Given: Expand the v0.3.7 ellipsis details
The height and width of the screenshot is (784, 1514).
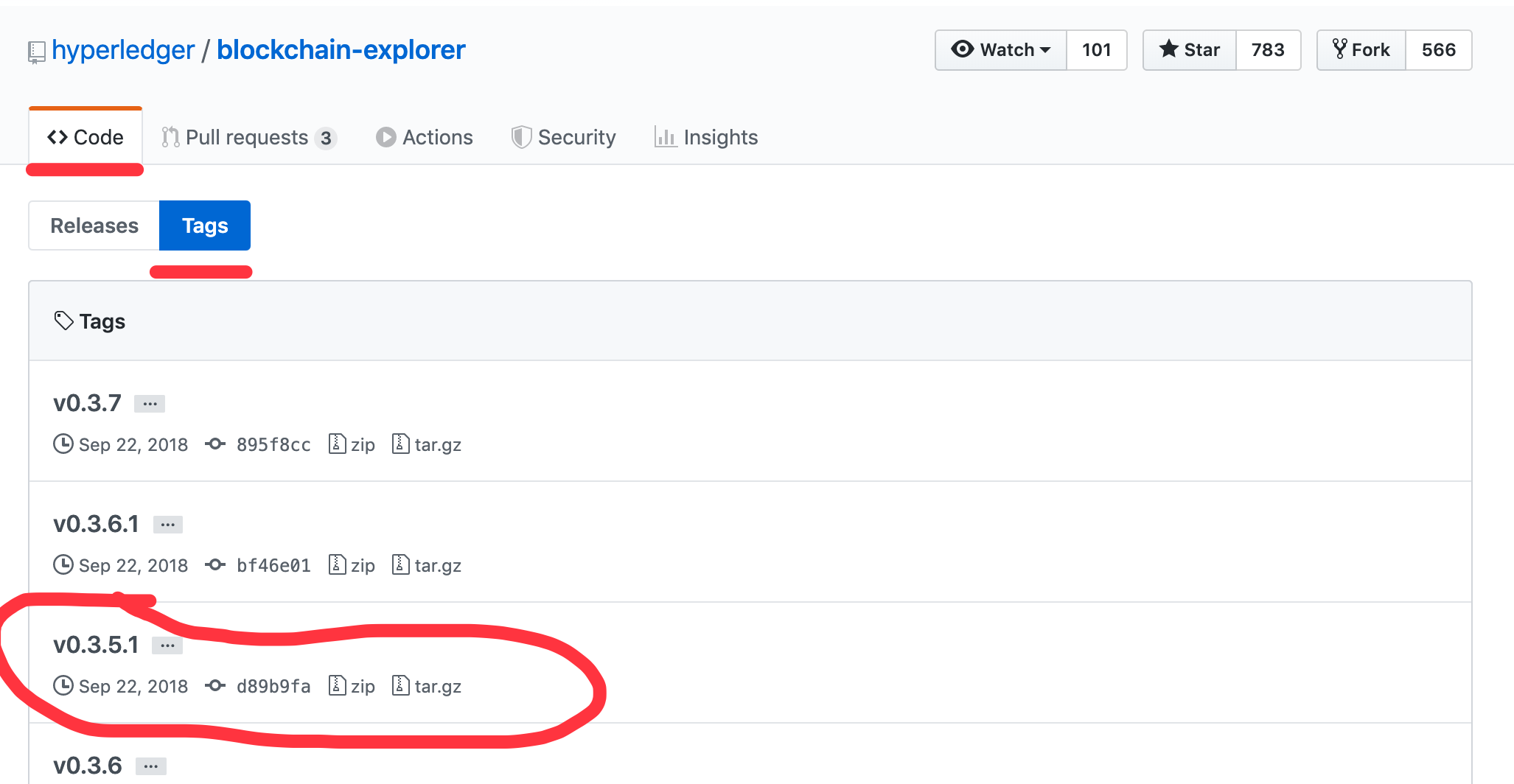Looking at the screenshot, I should click(150, 404).
